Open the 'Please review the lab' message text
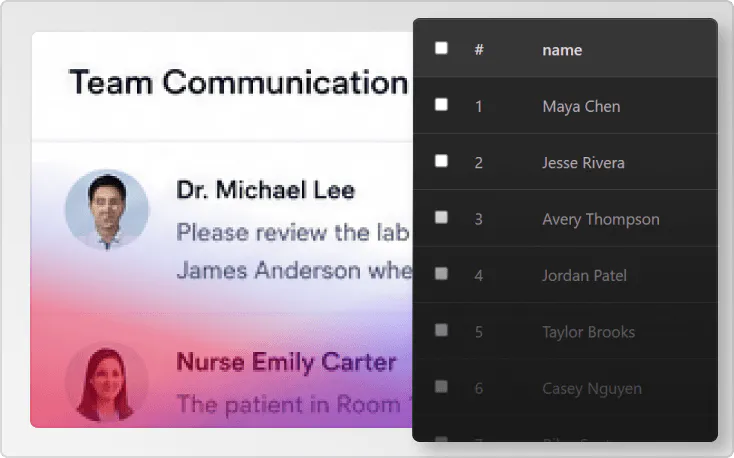734x458 pixels. coord(294,232)
